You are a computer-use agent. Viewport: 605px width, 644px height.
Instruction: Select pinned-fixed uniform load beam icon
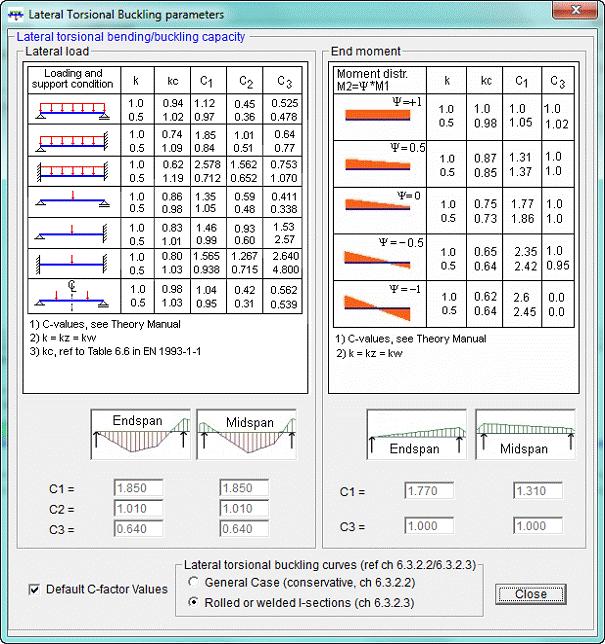pos(72,141)
